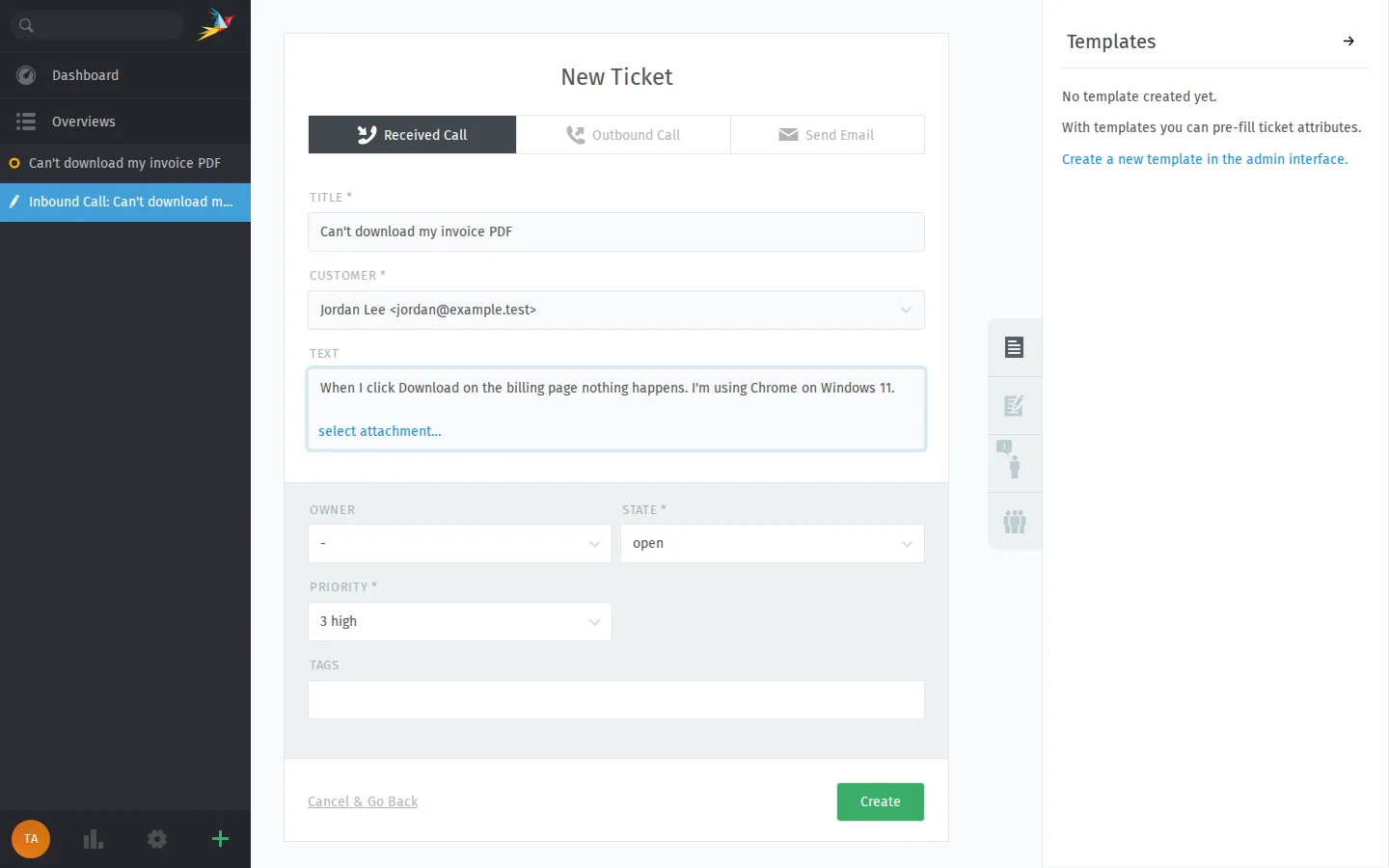Open Create a new template admin link
Image resolution: width=1389 pixels, height=868 pixels.
point(1205,159)
